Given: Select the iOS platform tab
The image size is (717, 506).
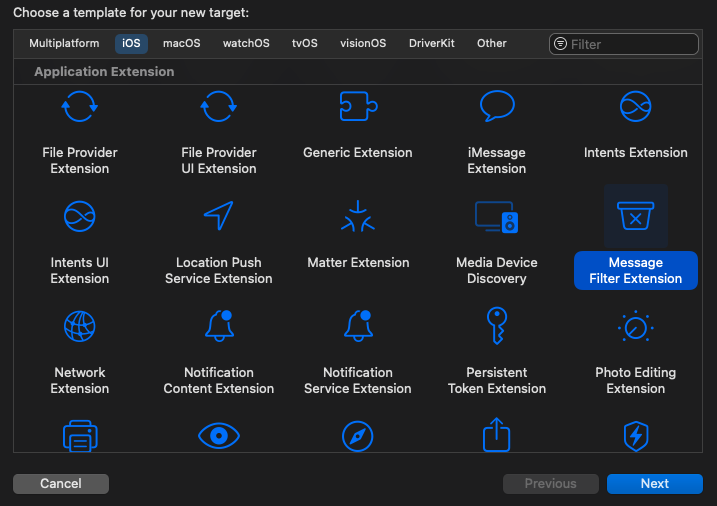Looking at the screenshot, I should pyautogui.click(x=131, y=43).
